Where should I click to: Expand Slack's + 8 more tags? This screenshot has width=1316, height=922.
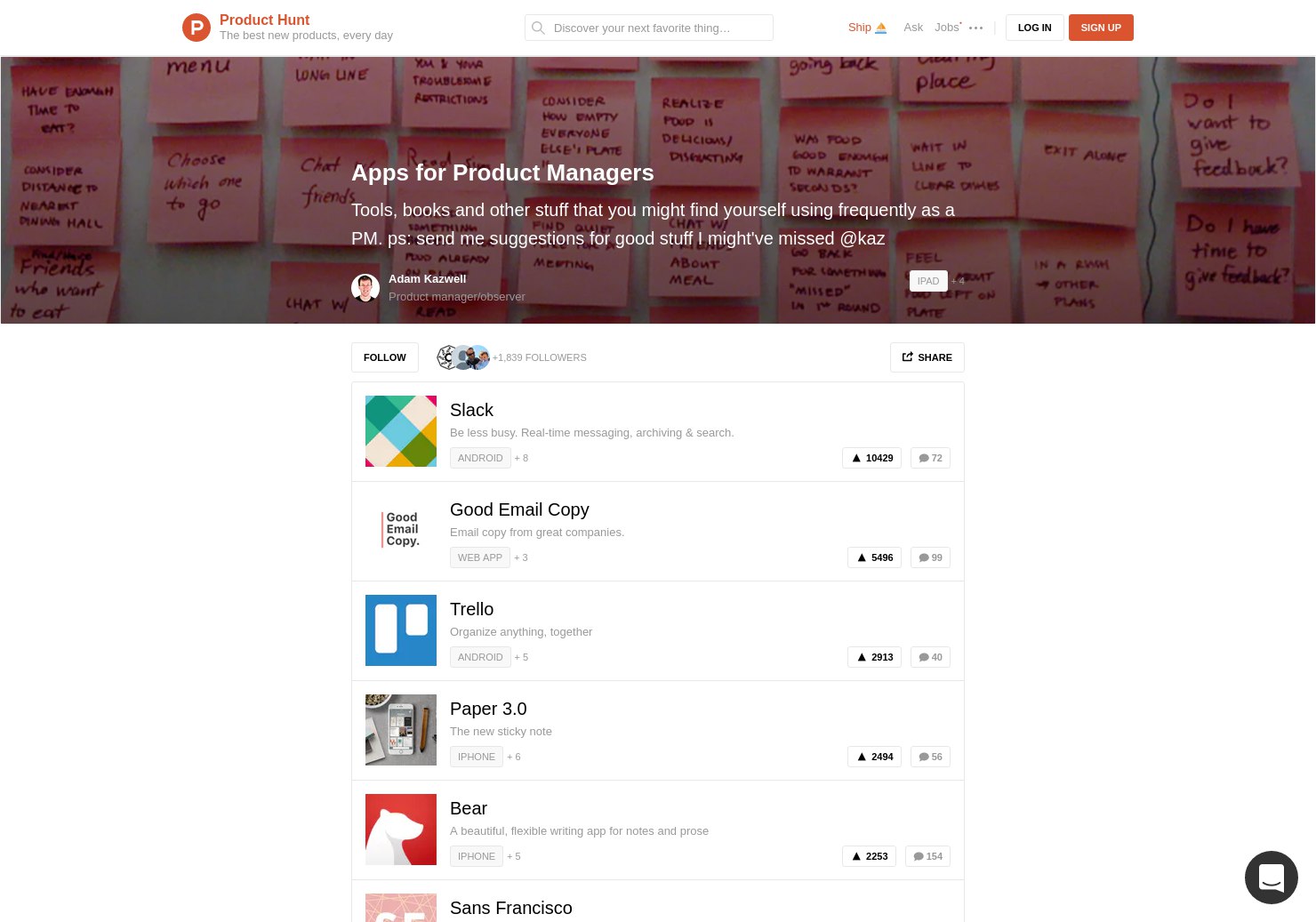521,458
